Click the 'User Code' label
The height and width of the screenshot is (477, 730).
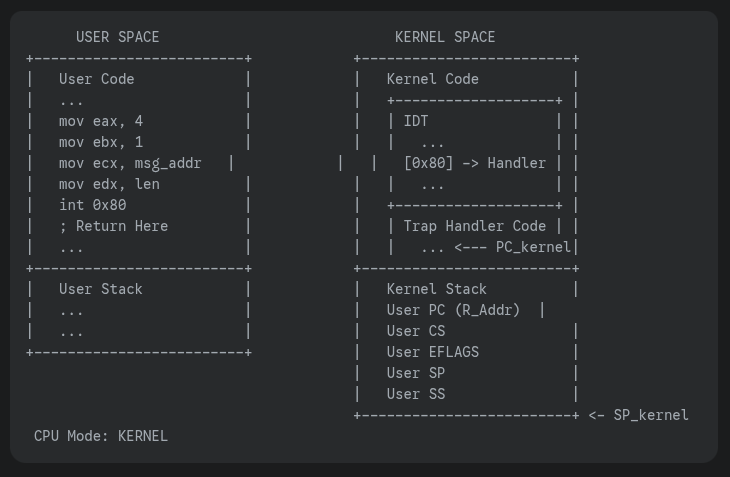coord(96,79)
